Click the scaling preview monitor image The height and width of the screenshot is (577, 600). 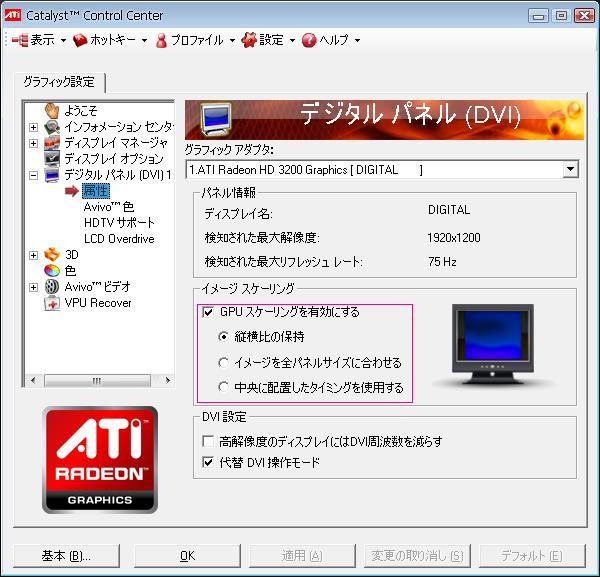492,344
